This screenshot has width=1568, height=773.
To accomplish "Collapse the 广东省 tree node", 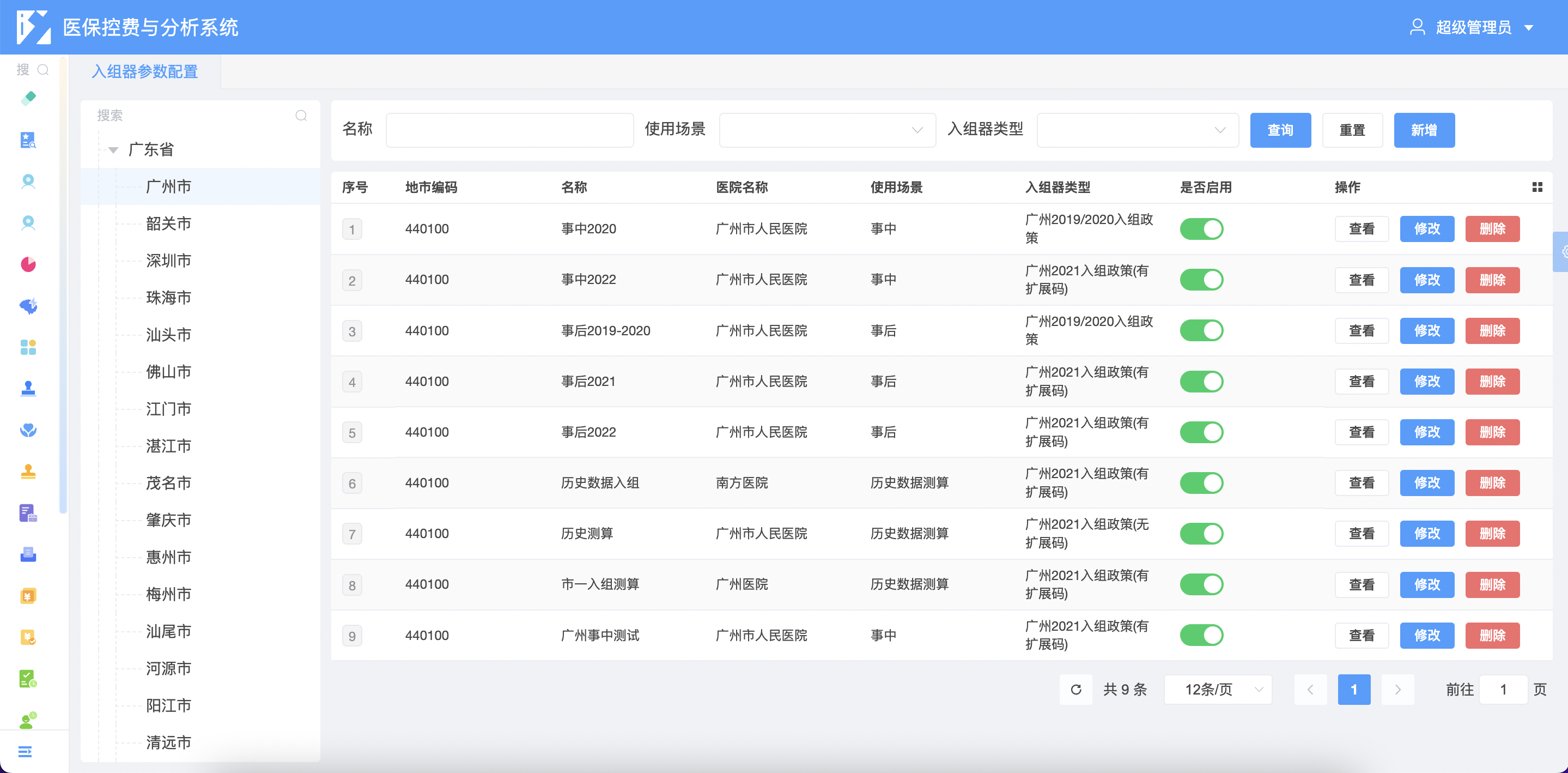I will [113, 150].
